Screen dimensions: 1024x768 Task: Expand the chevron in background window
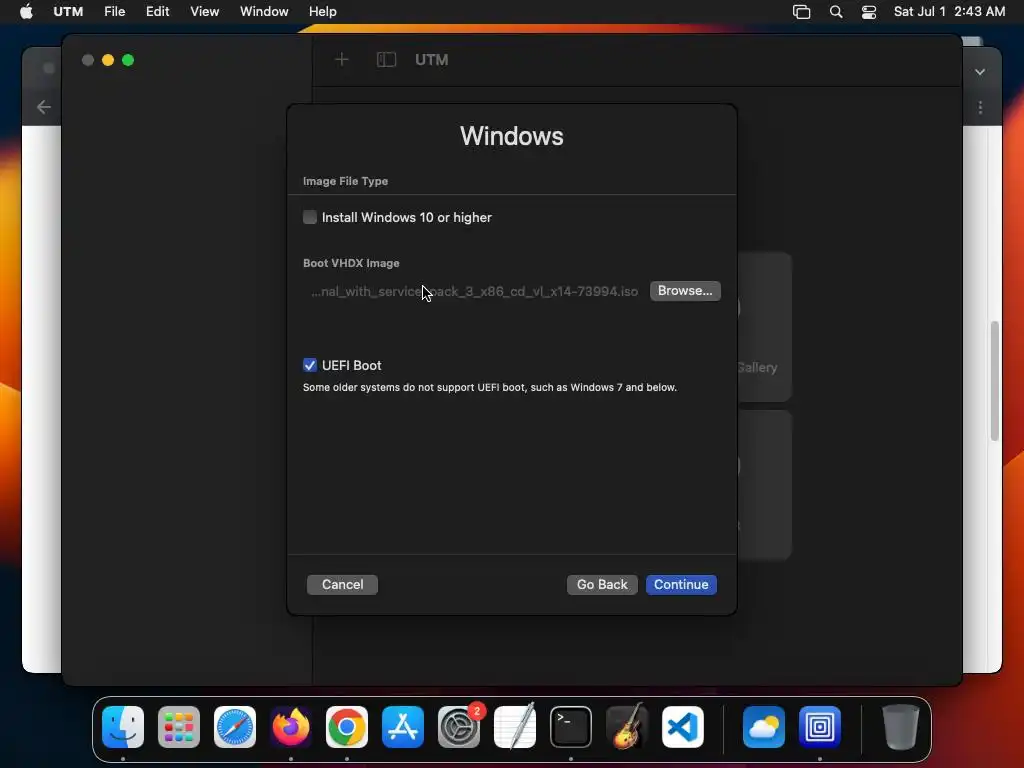980,72
